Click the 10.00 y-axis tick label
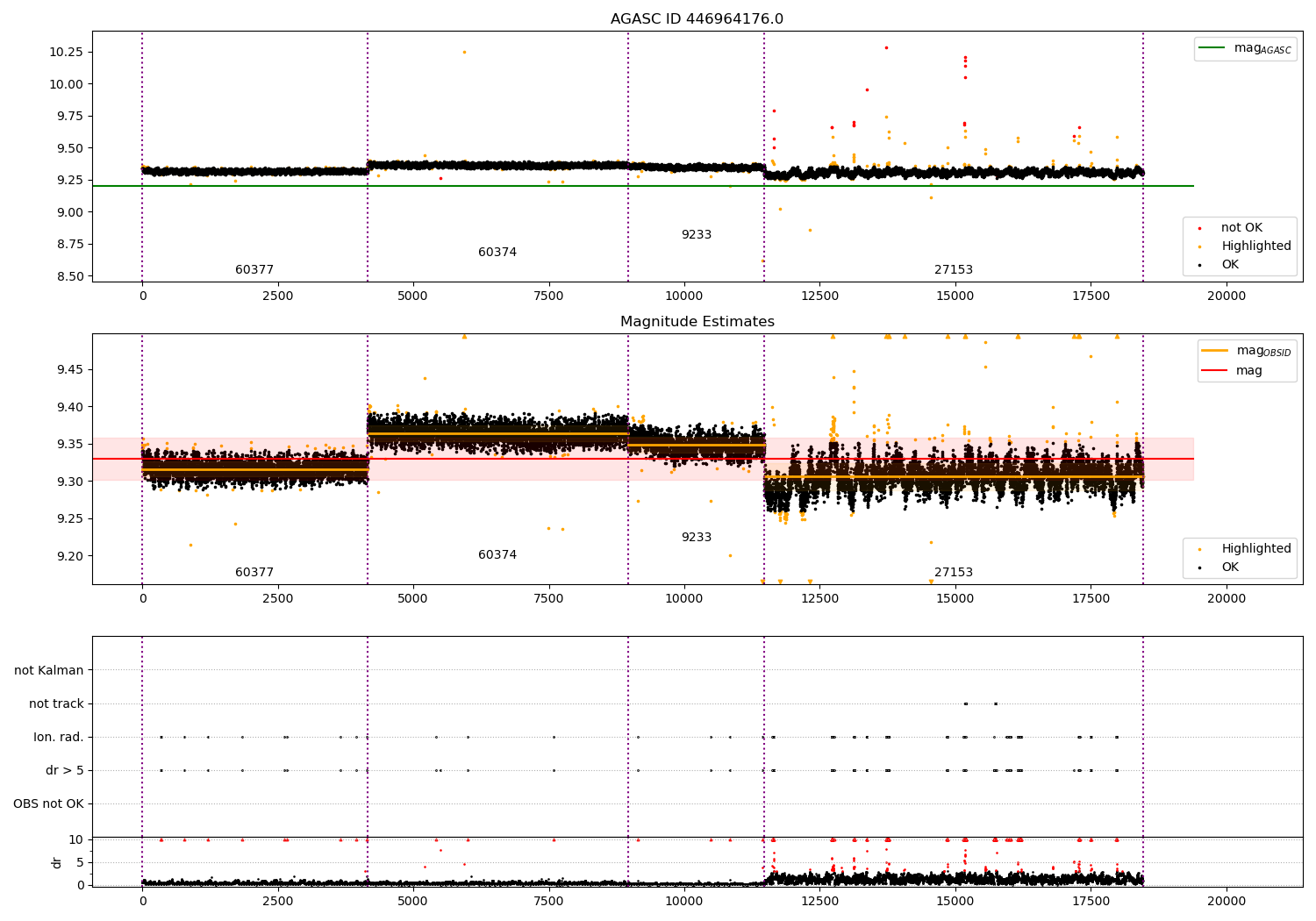 click(66, 84)
